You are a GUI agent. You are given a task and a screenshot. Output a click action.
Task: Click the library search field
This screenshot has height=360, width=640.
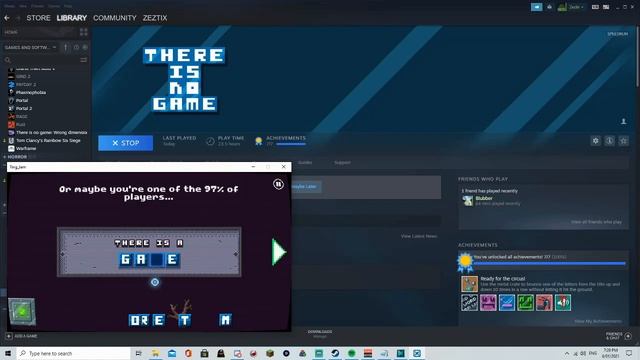[x=41, y=60]
